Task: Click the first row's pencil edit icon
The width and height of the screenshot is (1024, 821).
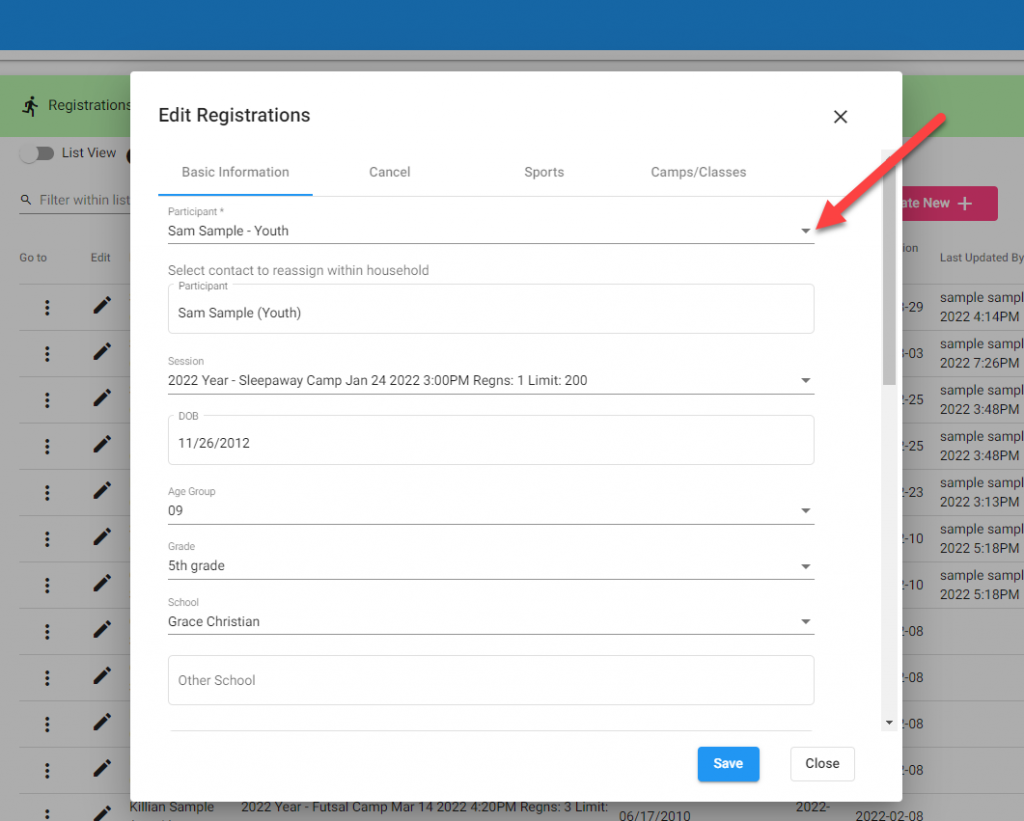Action: point(102,306)
